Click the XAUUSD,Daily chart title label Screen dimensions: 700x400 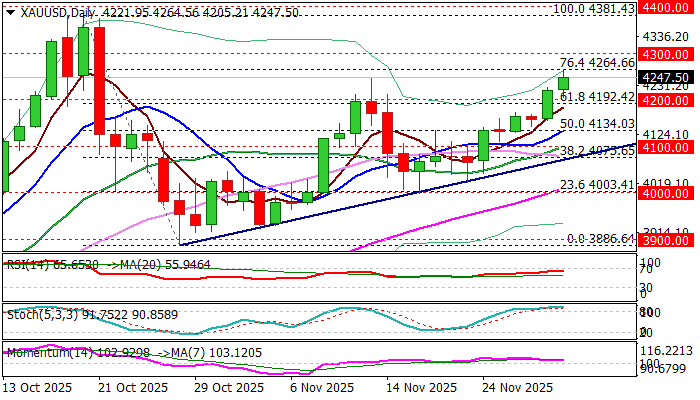click(x=52, y=12)
